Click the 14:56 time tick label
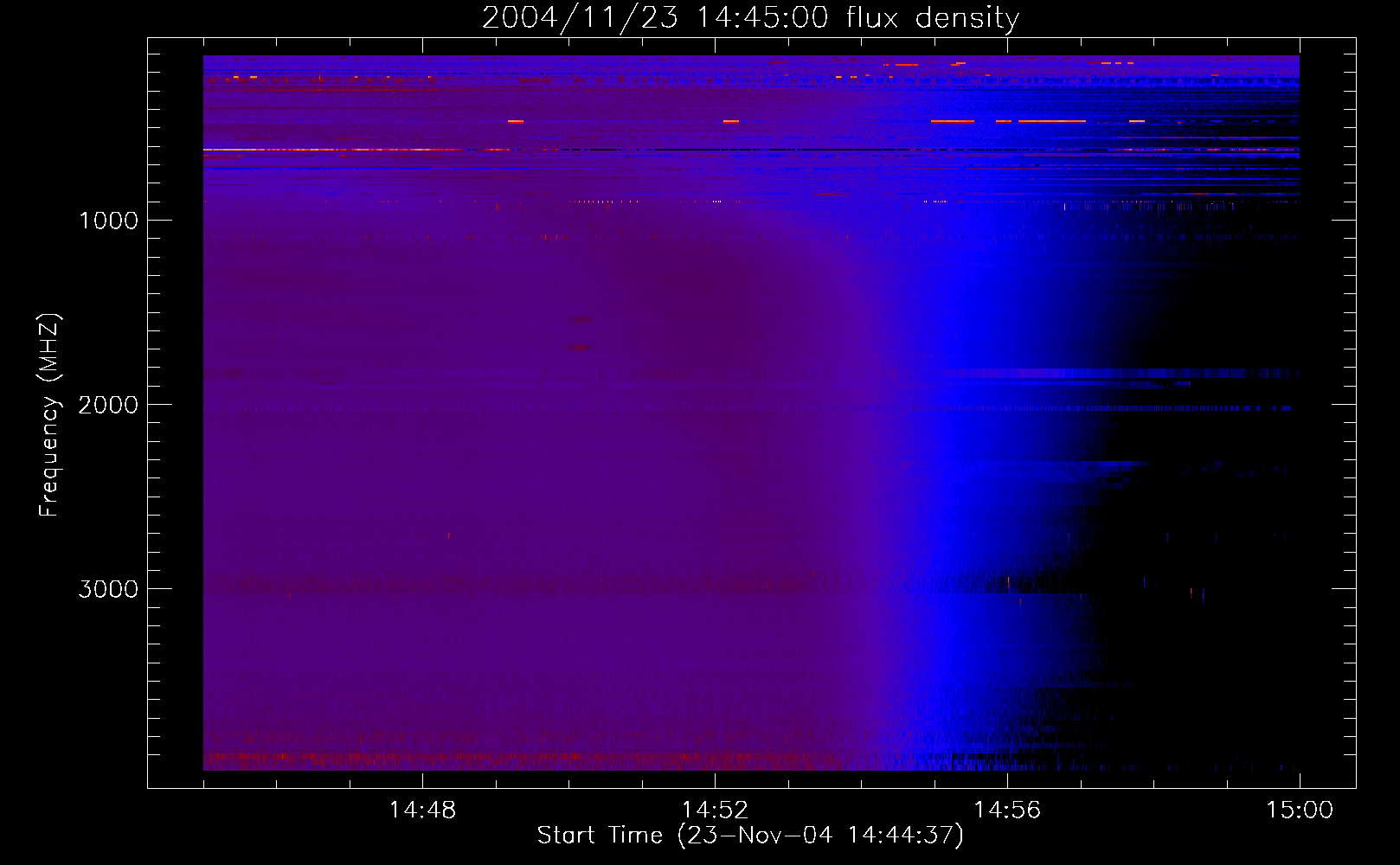Screen dimensions: 1400x865 1007,811
